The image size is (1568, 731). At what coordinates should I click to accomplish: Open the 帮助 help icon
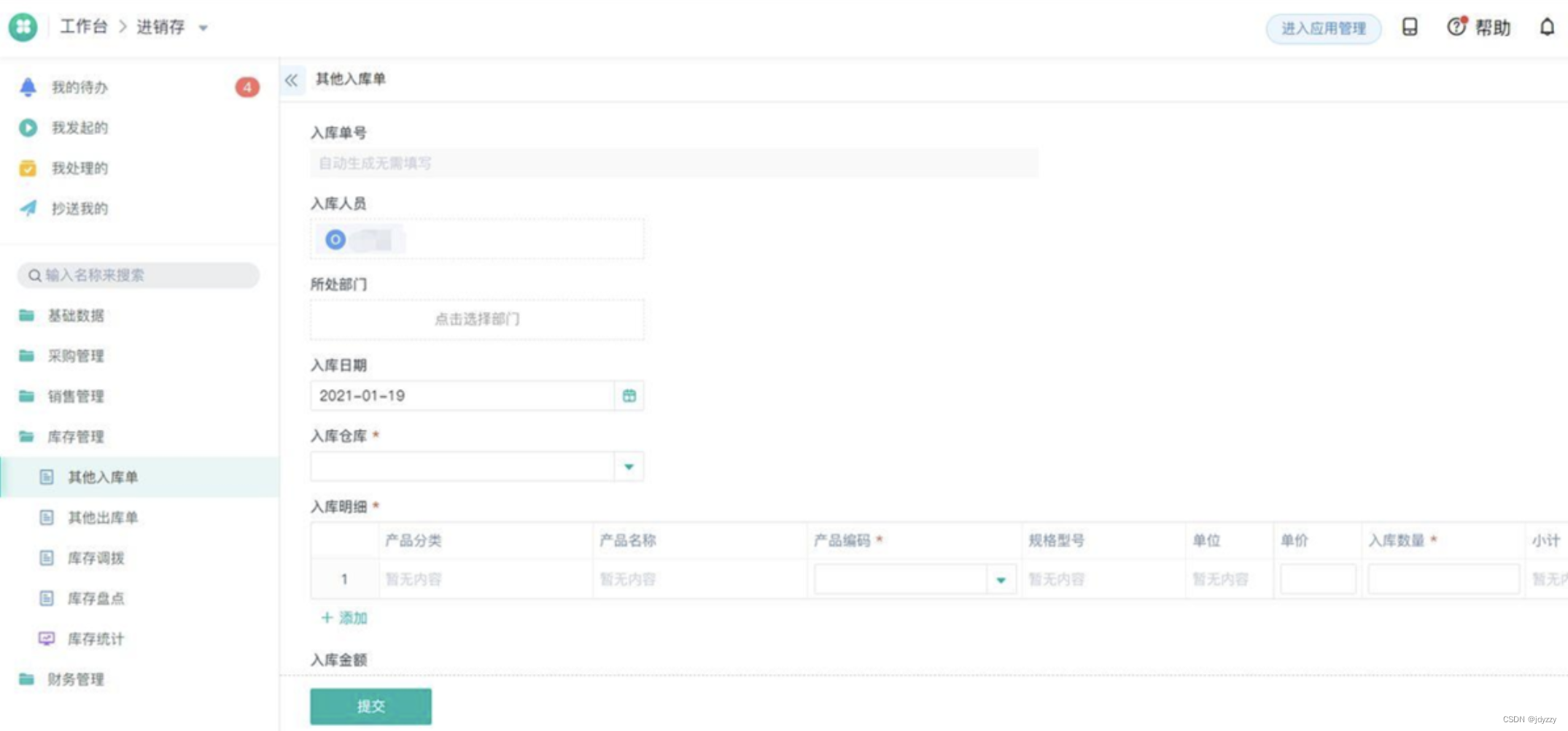(x=1456, y=27)
